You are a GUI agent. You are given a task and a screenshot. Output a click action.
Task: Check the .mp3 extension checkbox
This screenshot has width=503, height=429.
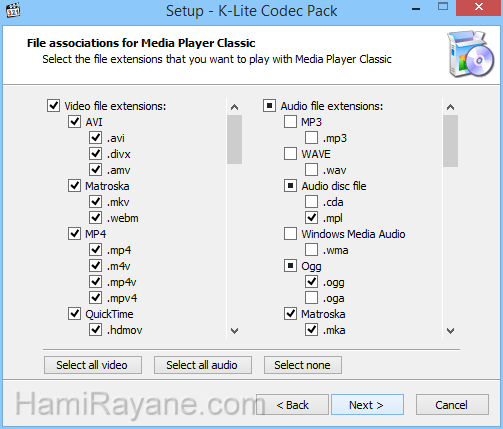pyautogui.click(x=312, y=137)
